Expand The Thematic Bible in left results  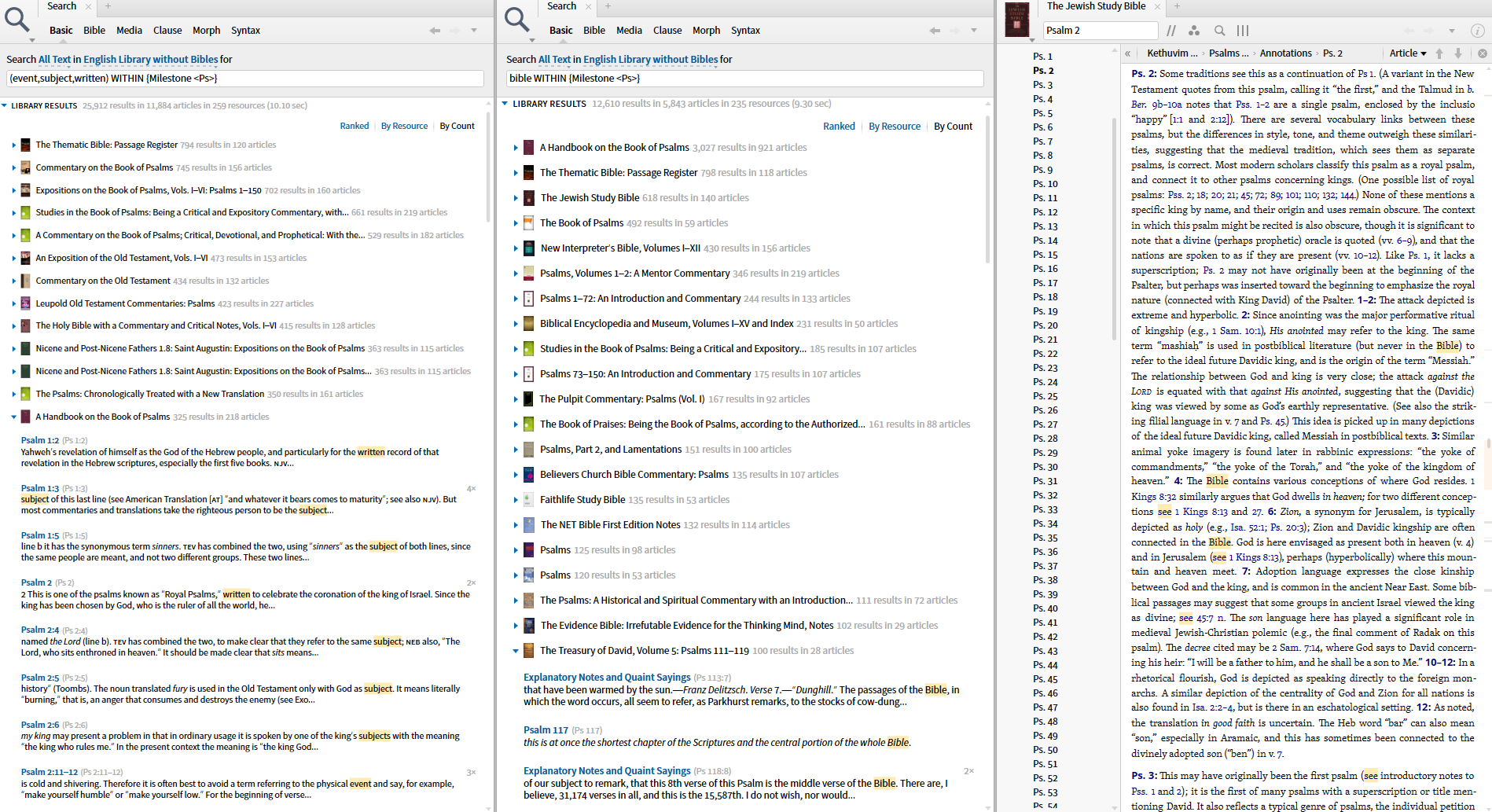click(x=13, y=145)
